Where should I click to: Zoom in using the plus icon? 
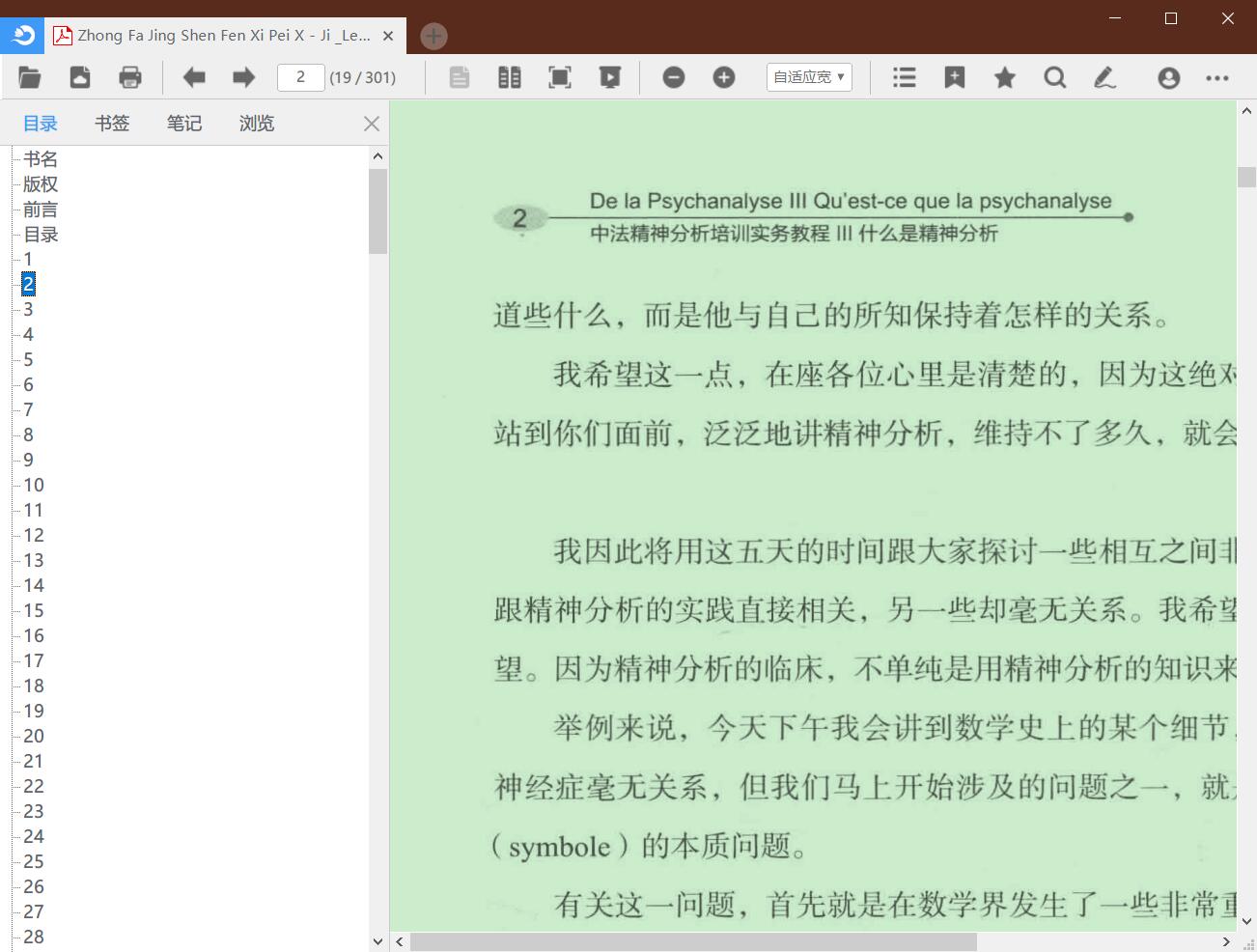tap(724, 77)
